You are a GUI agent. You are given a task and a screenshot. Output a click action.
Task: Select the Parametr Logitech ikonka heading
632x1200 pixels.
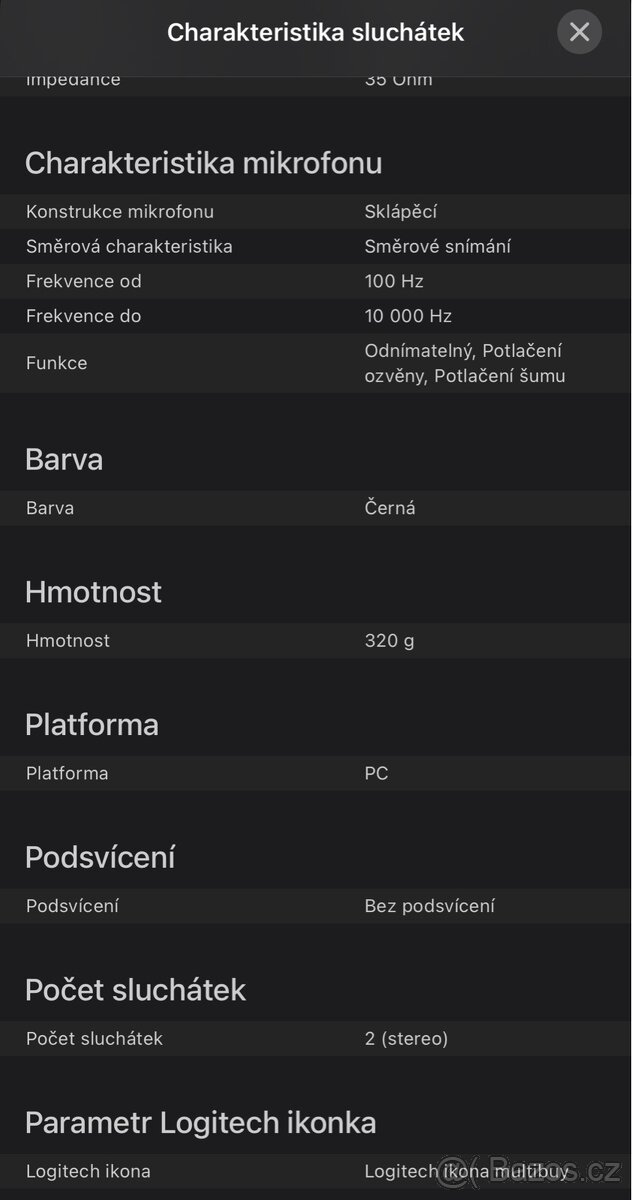(200, 1122)
